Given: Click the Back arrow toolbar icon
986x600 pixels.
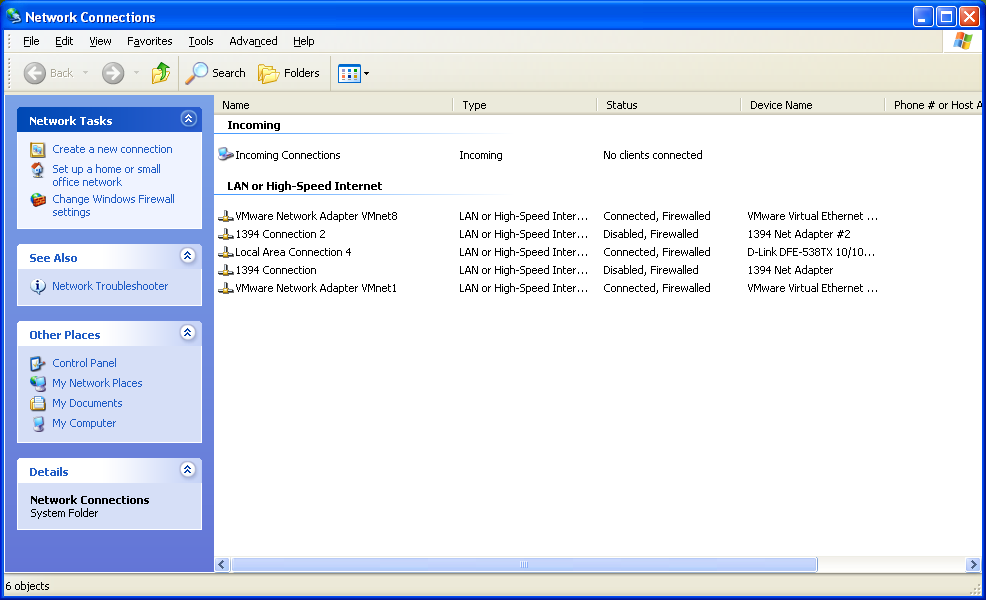Looking at the screenshot, I should pos(35,73).
